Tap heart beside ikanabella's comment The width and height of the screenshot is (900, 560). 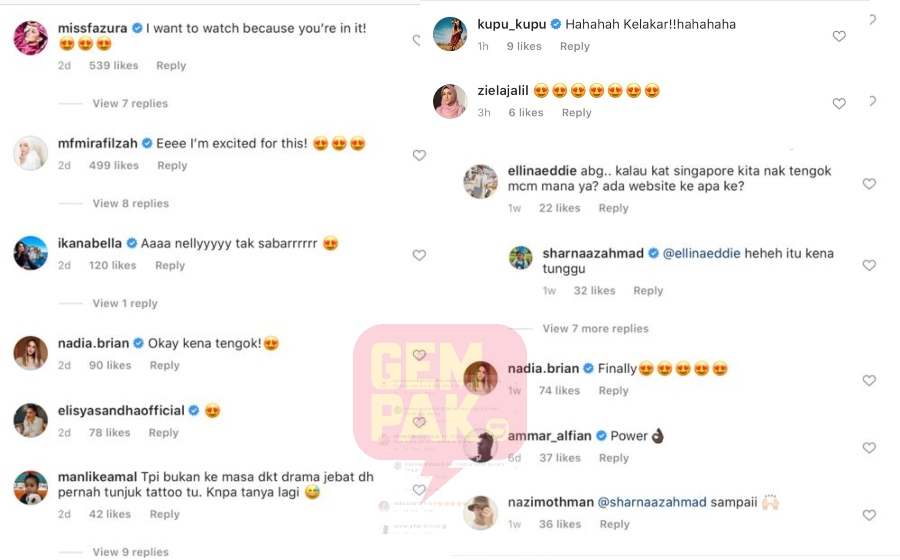419,255
